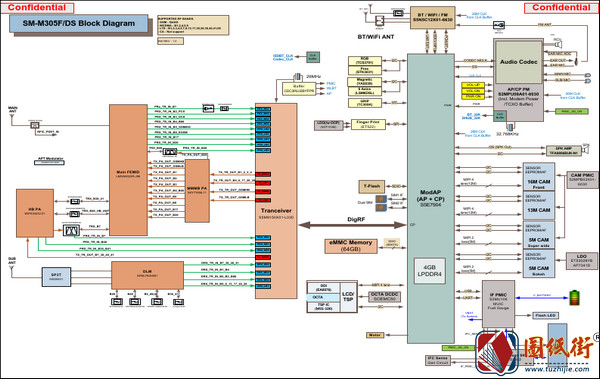Click the receiver speaker icon near Audio Codec
Viewport: 600px width, 379px height.
coord(557,43)
